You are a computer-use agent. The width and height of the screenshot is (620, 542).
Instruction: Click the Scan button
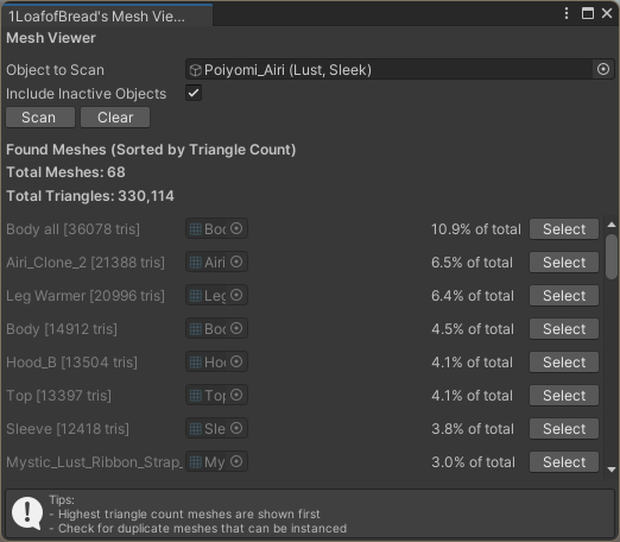point(40,117)
